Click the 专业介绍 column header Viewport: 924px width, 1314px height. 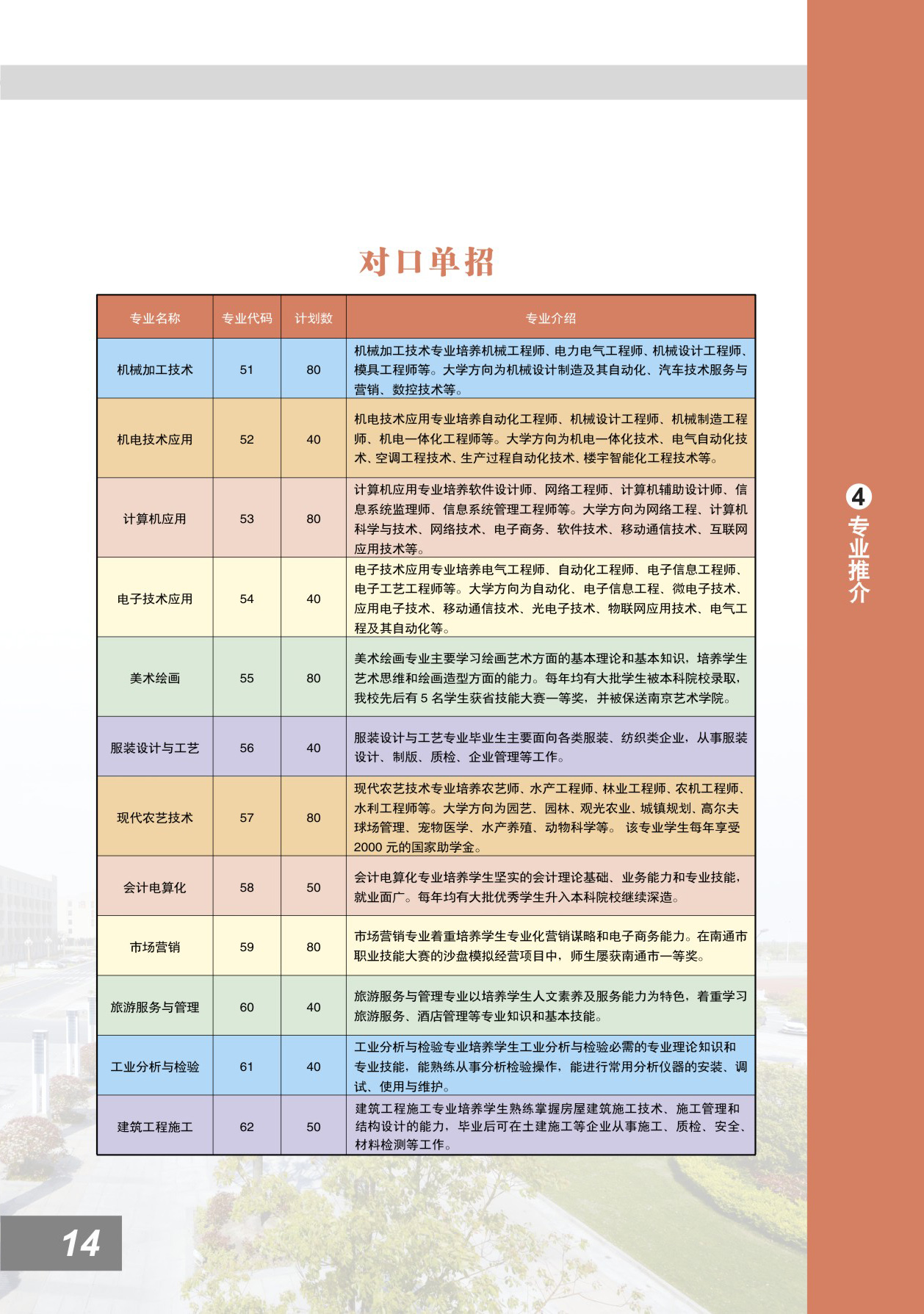pos(550,318)
